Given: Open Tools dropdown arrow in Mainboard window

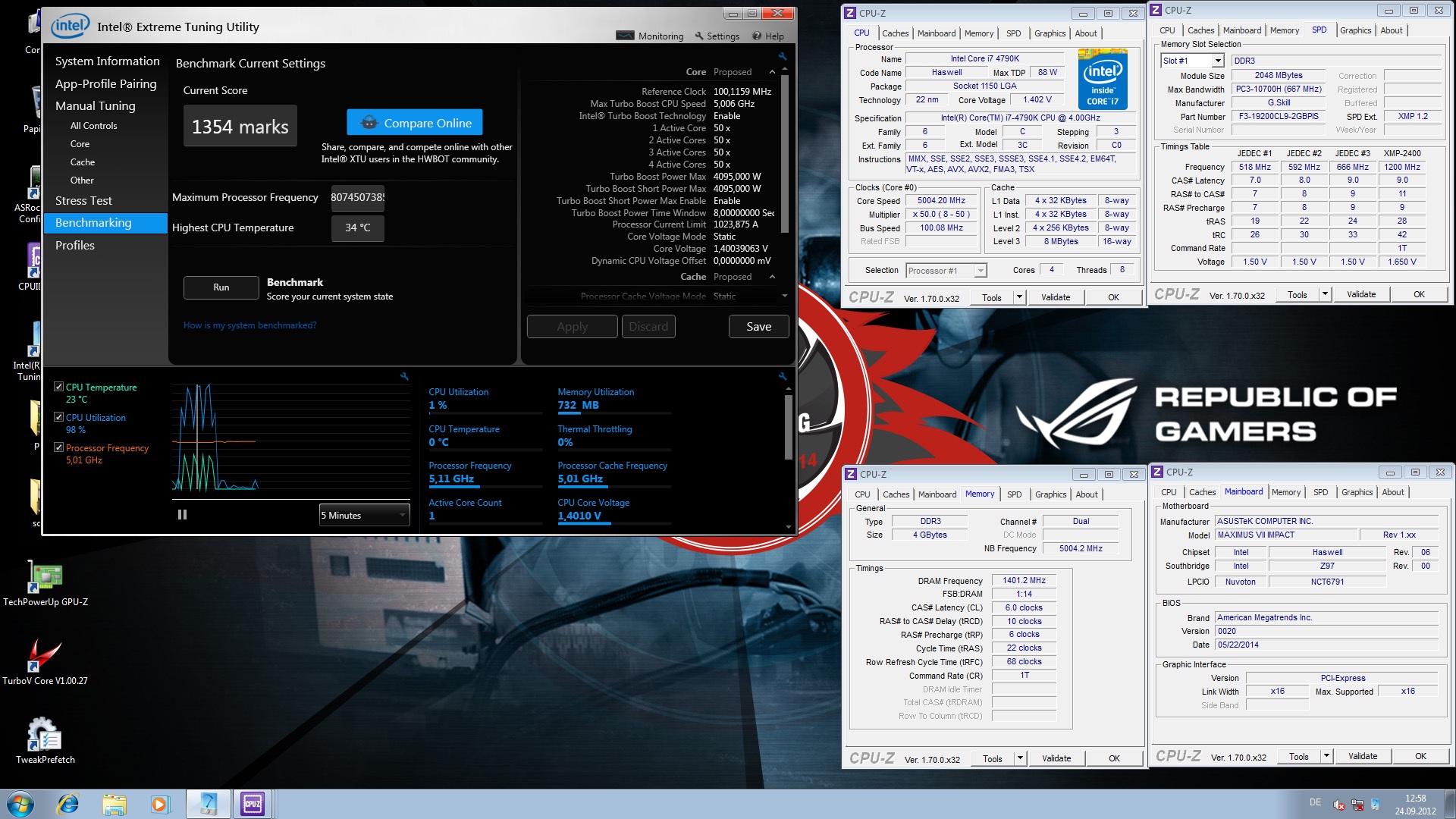Looking at the screenshot, I should (x=1326, y=756).
